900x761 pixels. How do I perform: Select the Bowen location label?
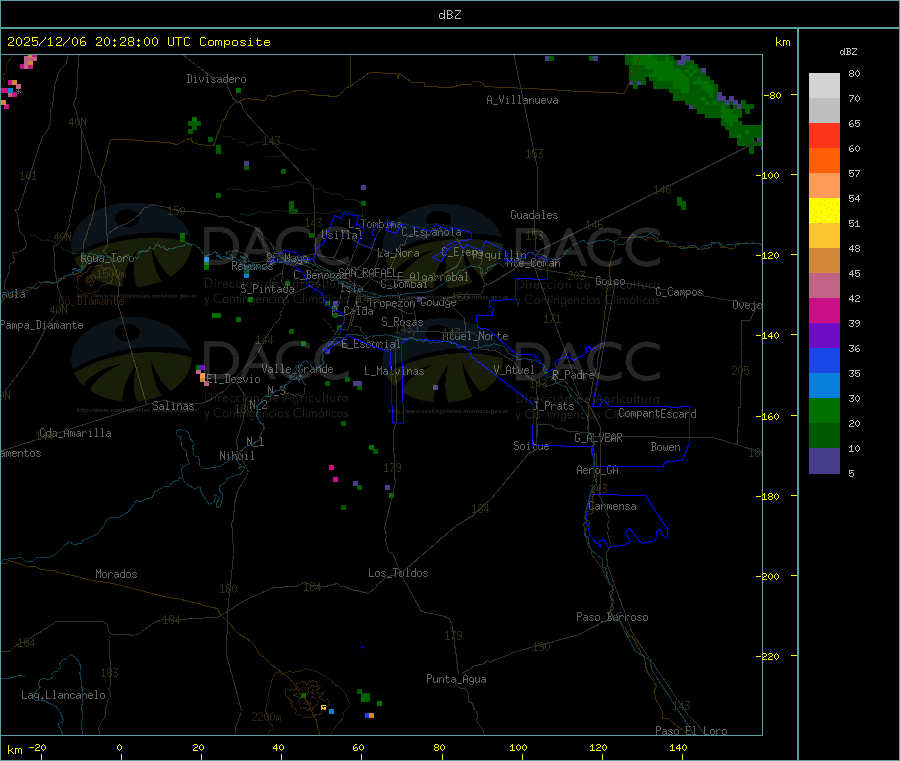665,447
